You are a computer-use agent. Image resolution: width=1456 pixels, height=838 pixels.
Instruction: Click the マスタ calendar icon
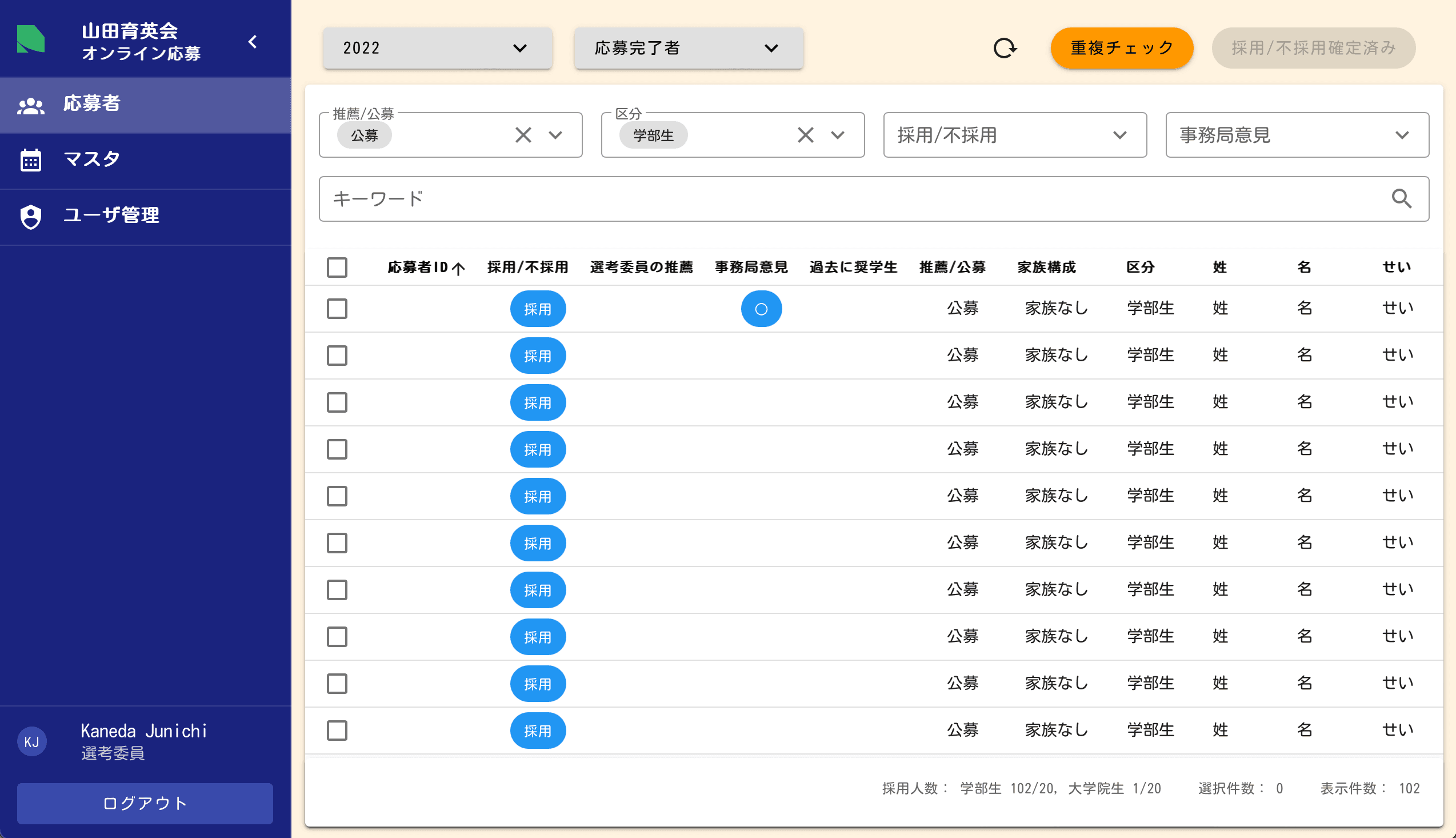click(x=30, y=159)
